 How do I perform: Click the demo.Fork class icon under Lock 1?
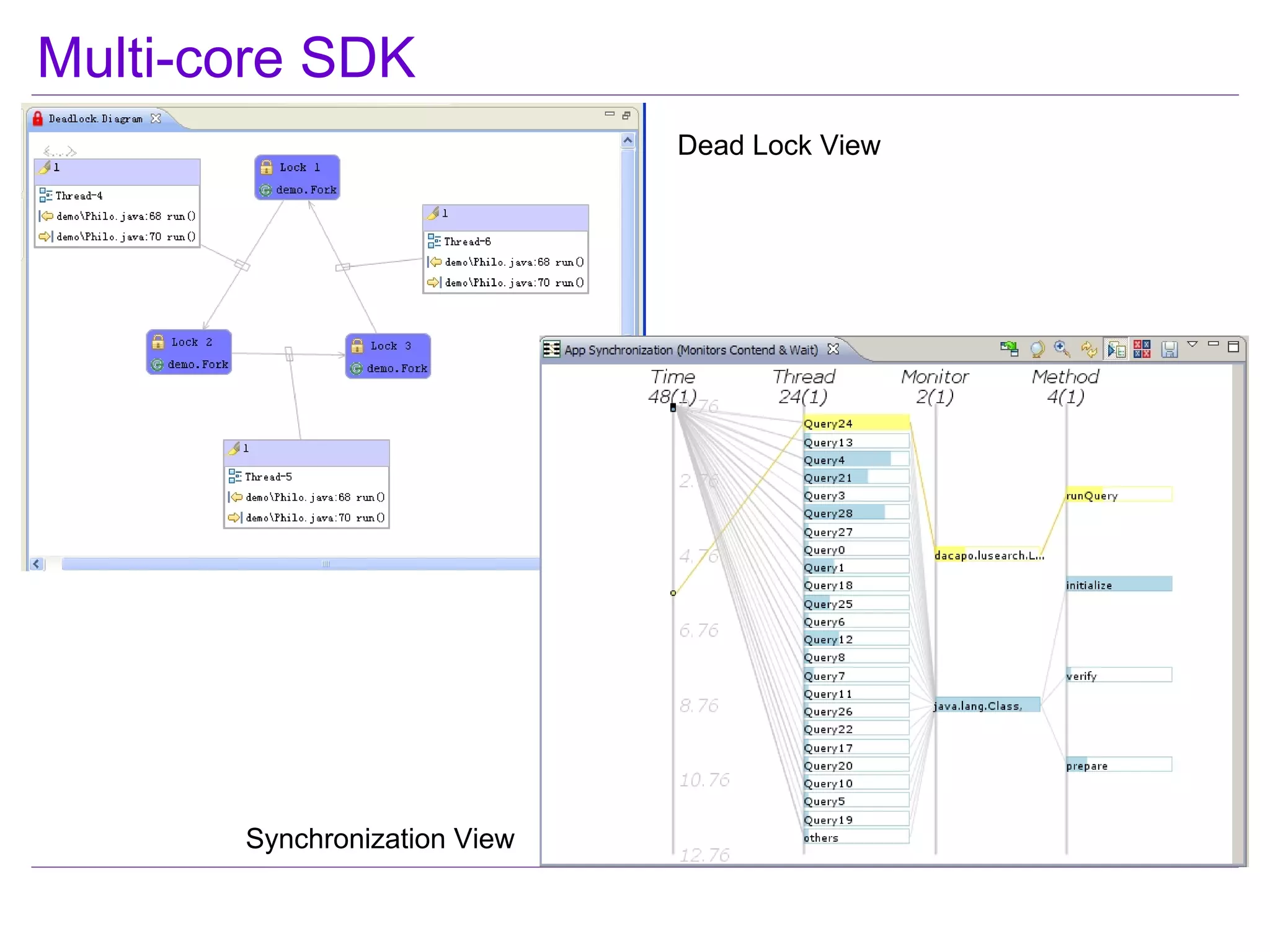(265, 190)
